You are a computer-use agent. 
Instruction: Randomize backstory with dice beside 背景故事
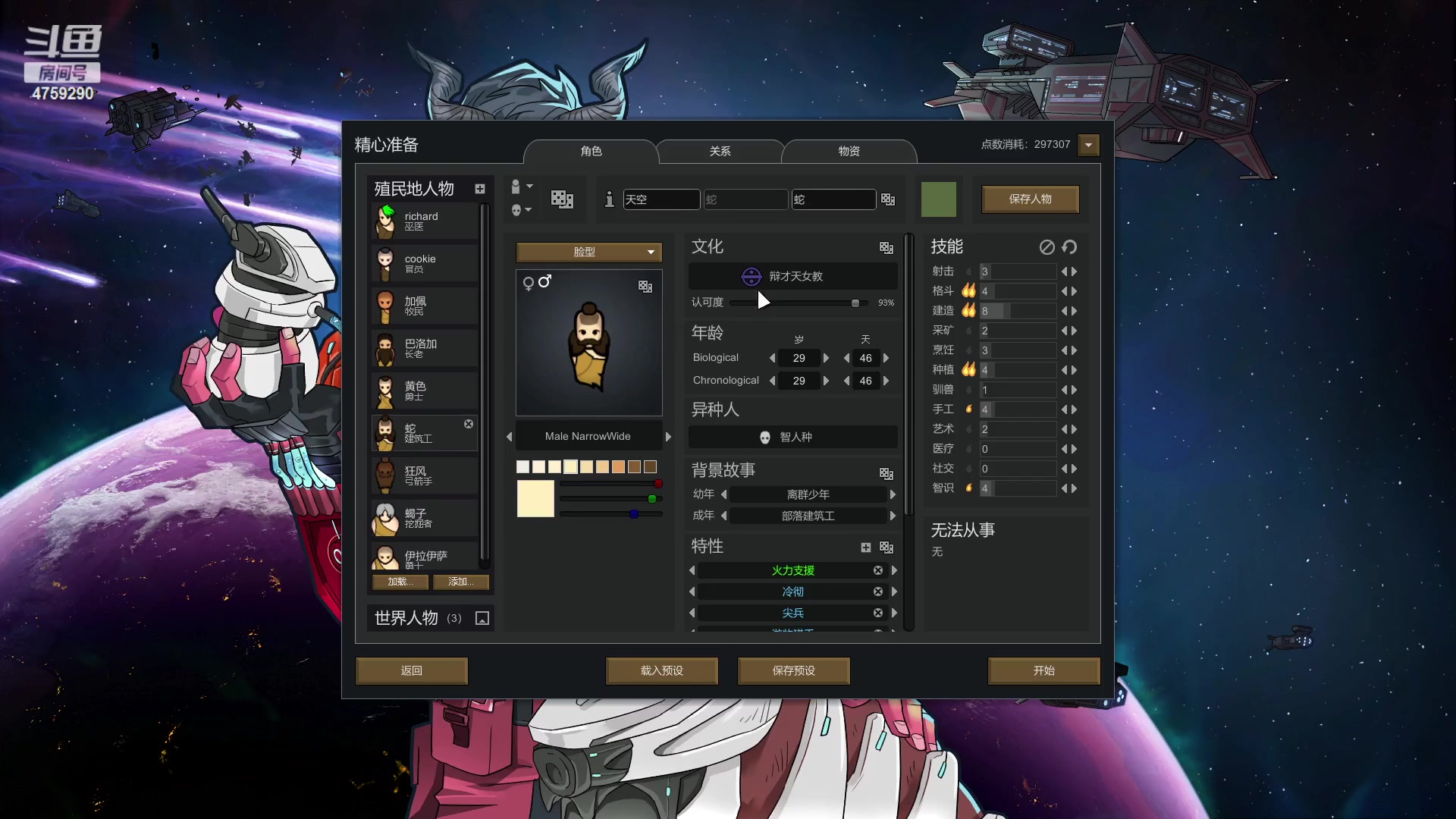click(x=886, y=473)
